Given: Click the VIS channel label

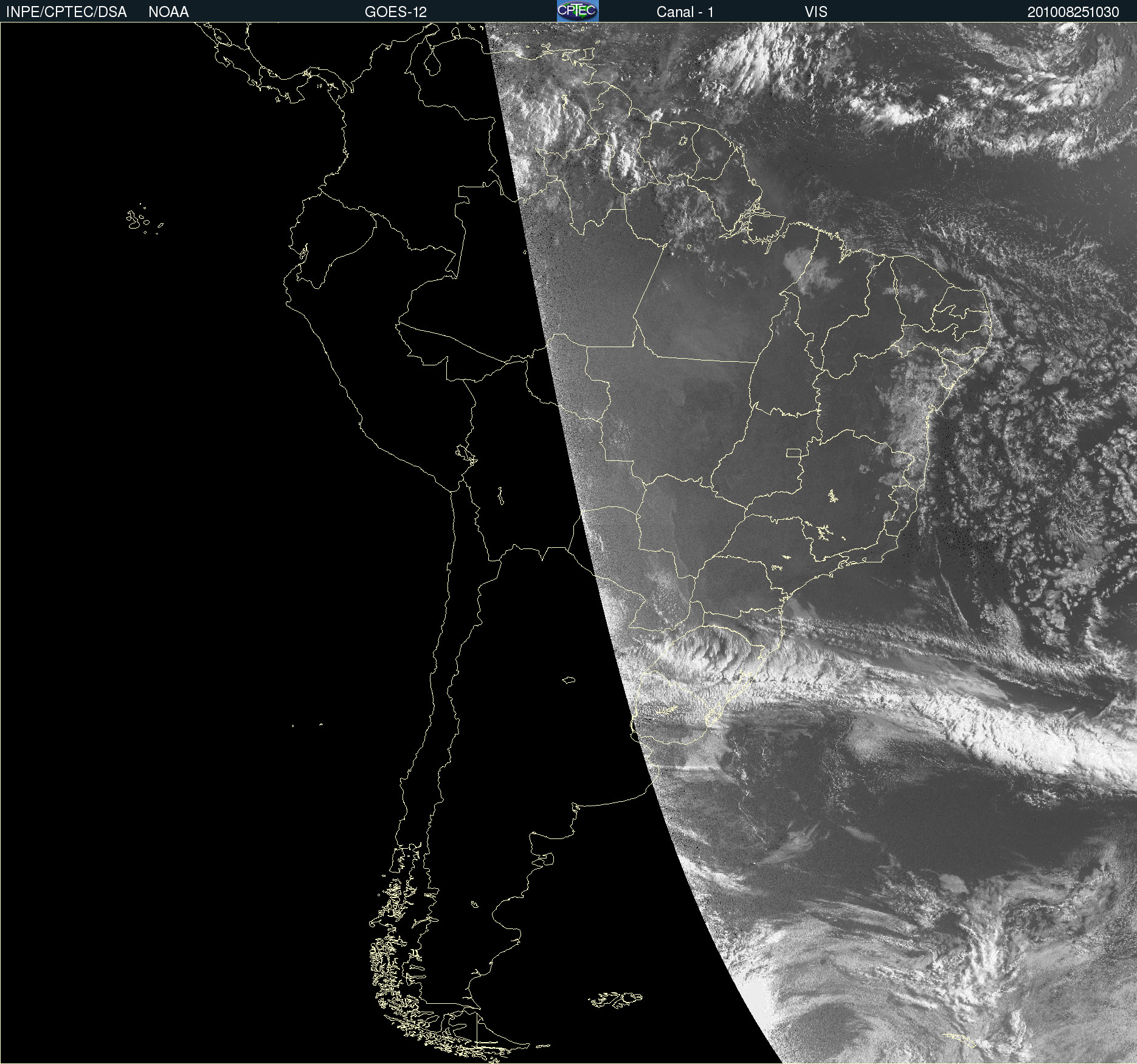Looking at the screenshot, I should pos(816,12).
